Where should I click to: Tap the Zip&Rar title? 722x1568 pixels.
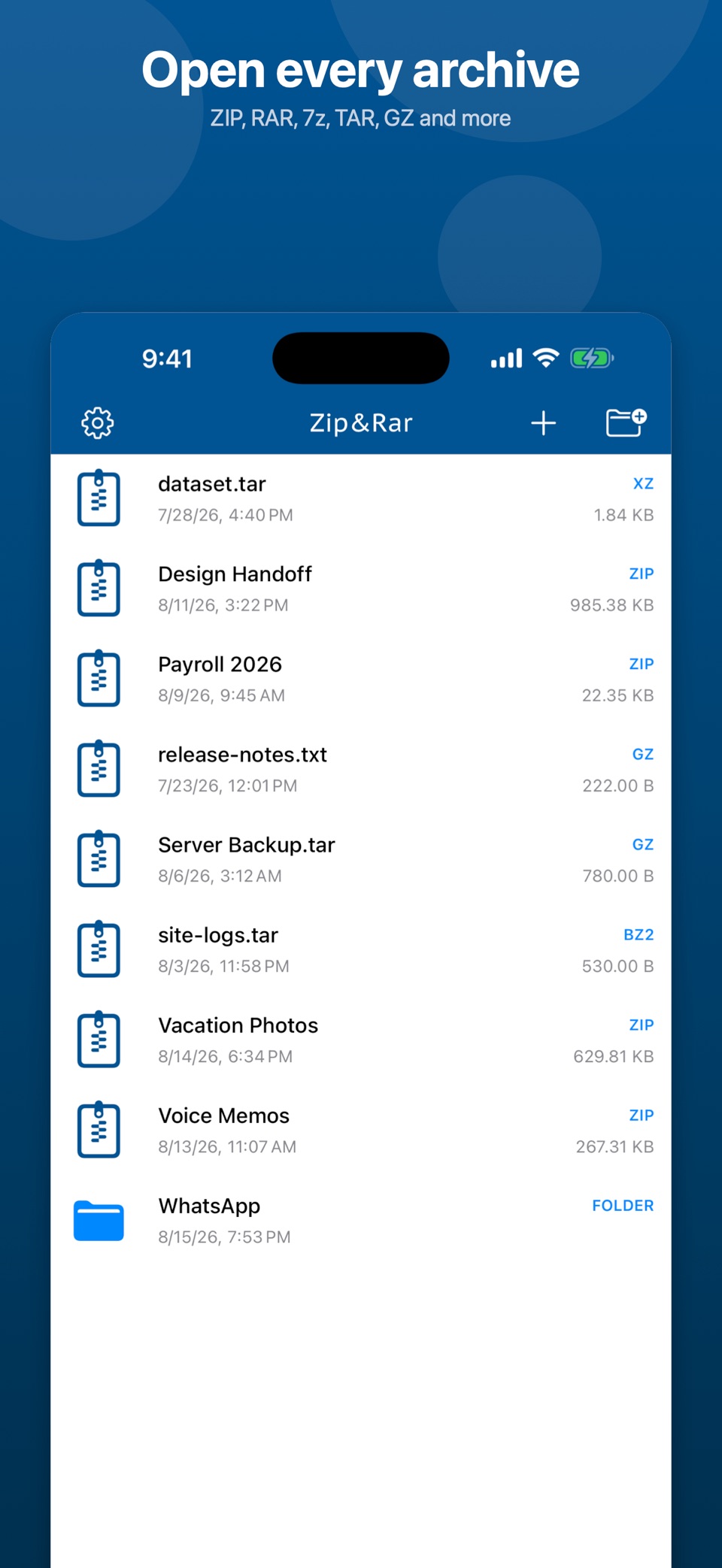point(361,423)
